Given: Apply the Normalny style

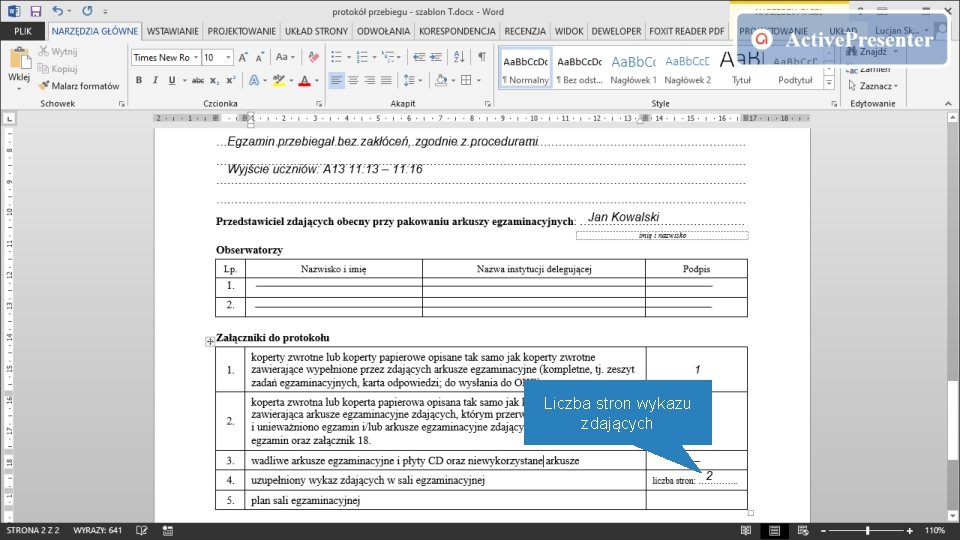Looking at the screenshot, I should [x=525, y=67].
